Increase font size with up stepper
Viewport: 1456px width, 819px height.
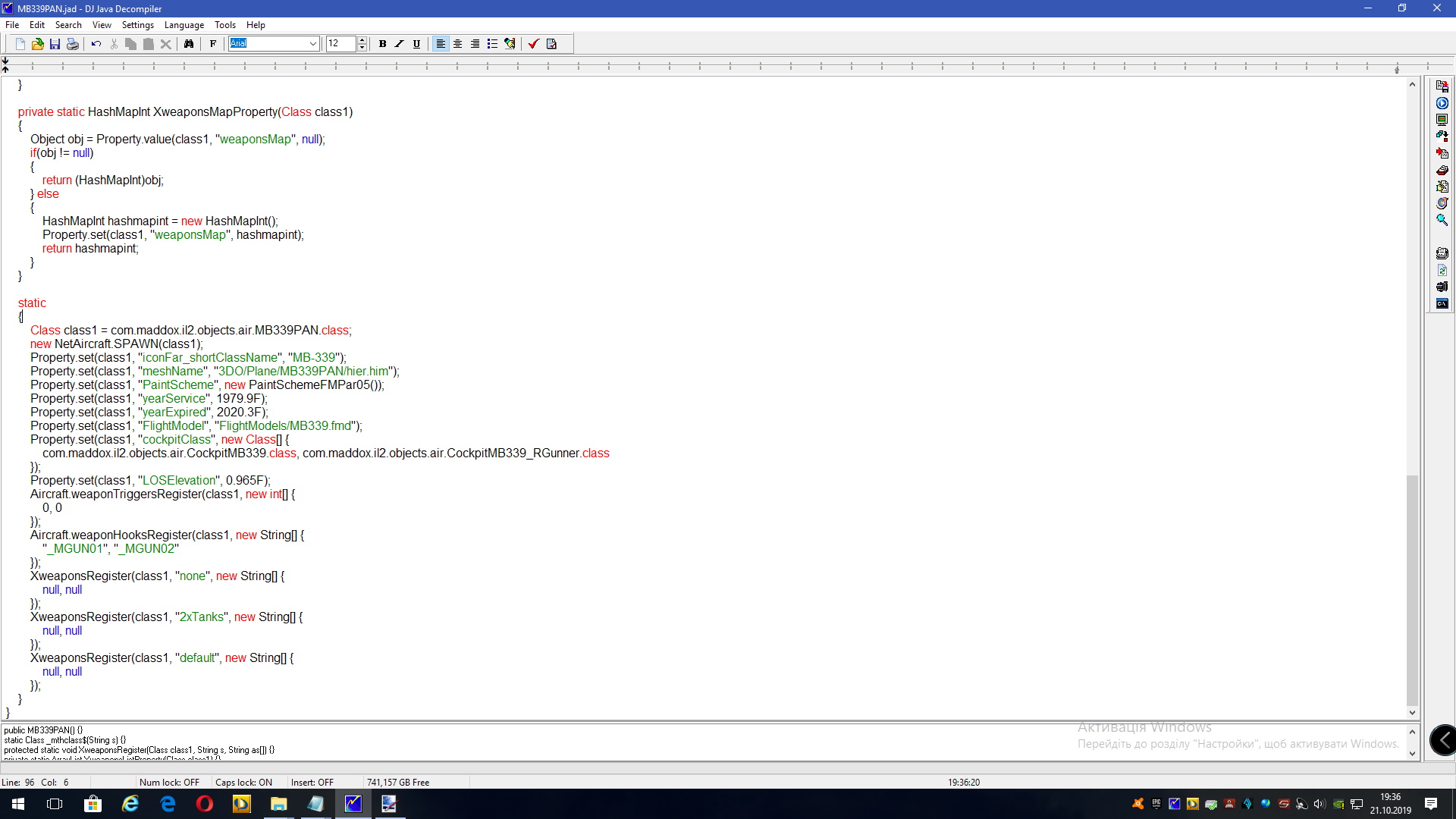tap(362, 40)
